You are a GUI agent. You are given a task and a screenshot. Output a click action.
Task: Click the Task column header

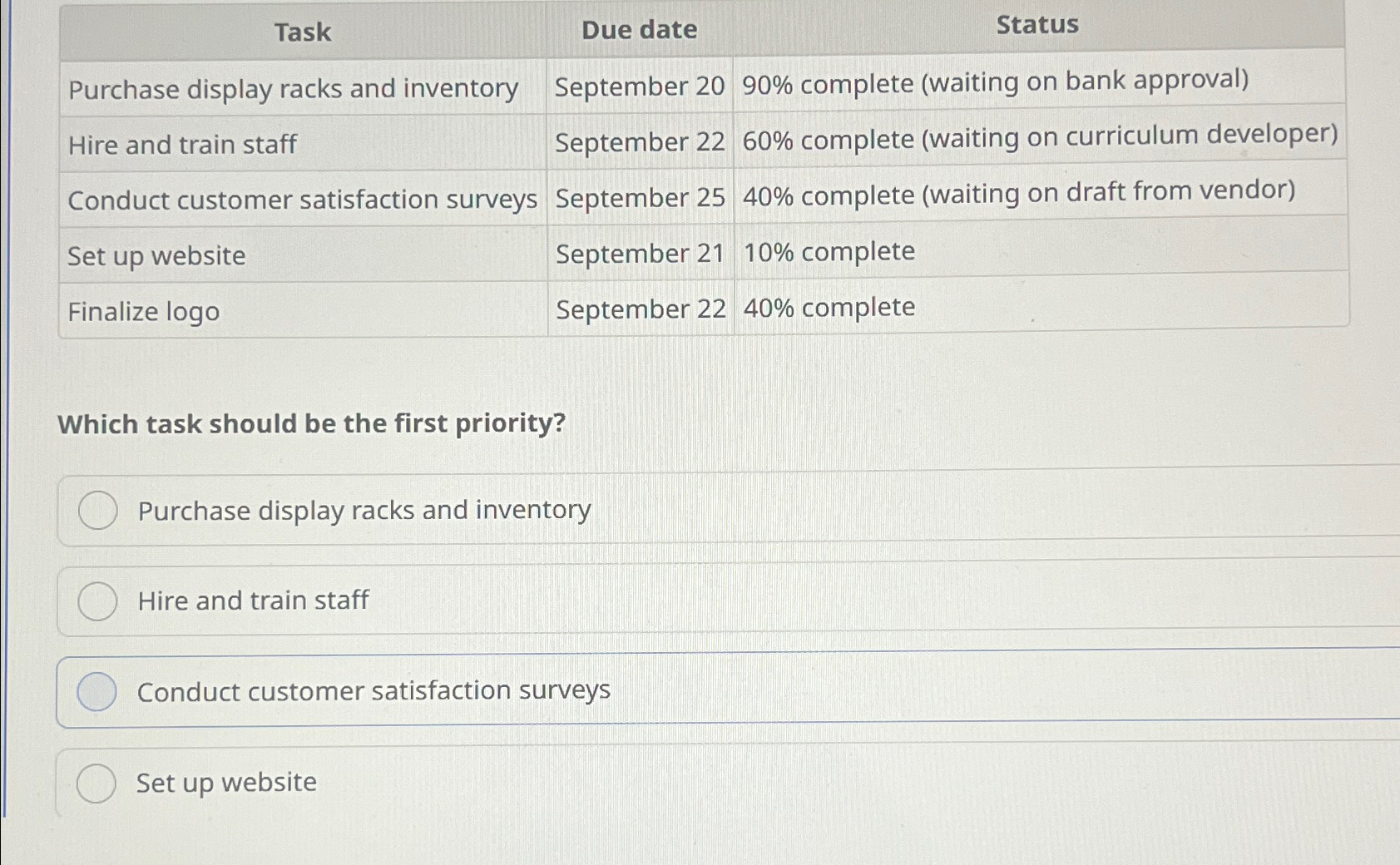pyautogui.click(x=303, y=31)
